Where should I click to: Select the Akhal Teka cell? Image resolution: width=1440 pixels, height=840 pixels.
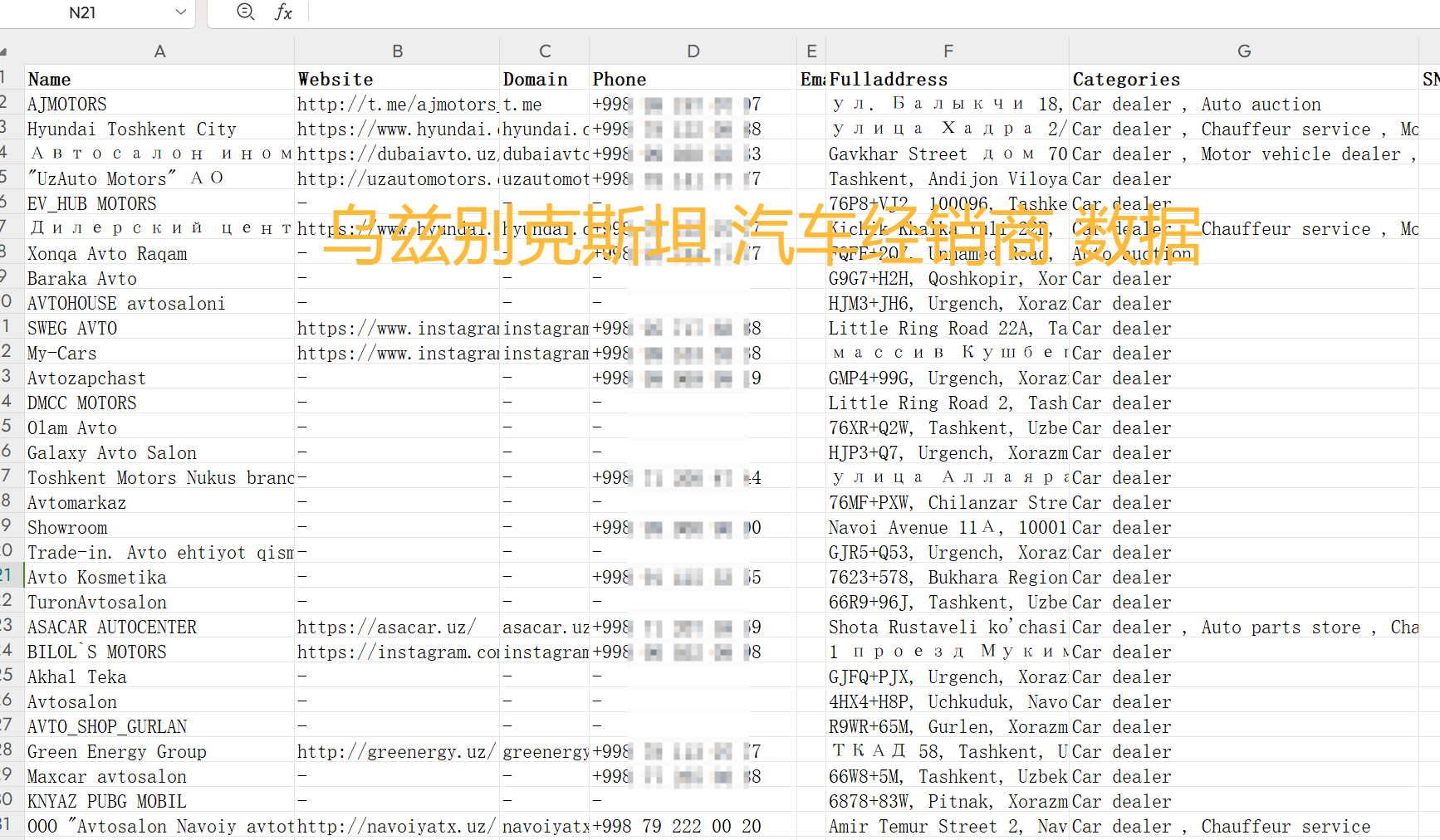(x=159, y=676)
